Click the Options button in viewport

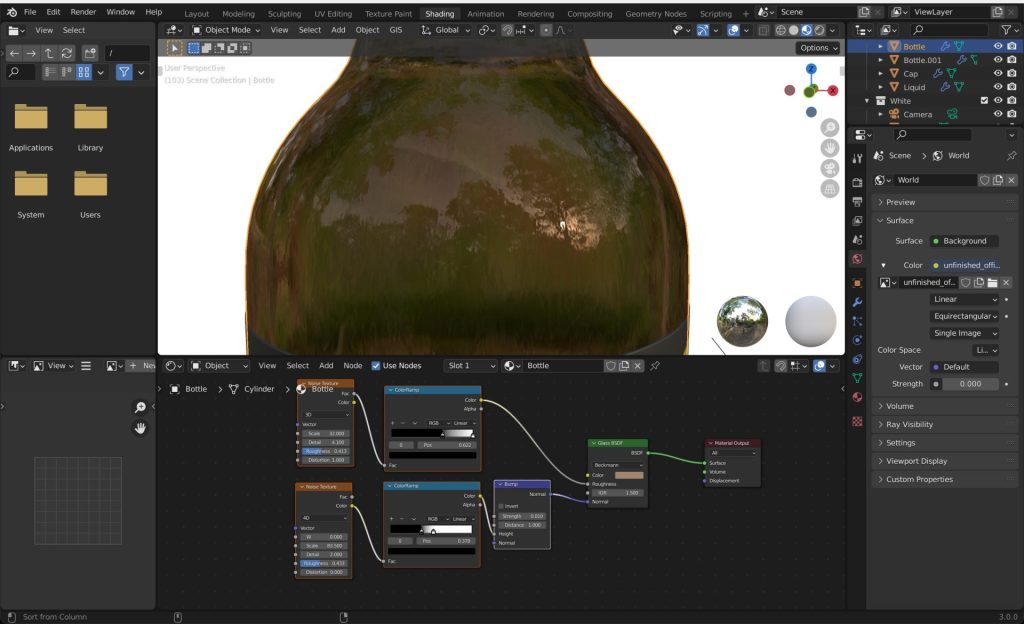[x=817, y=47]
